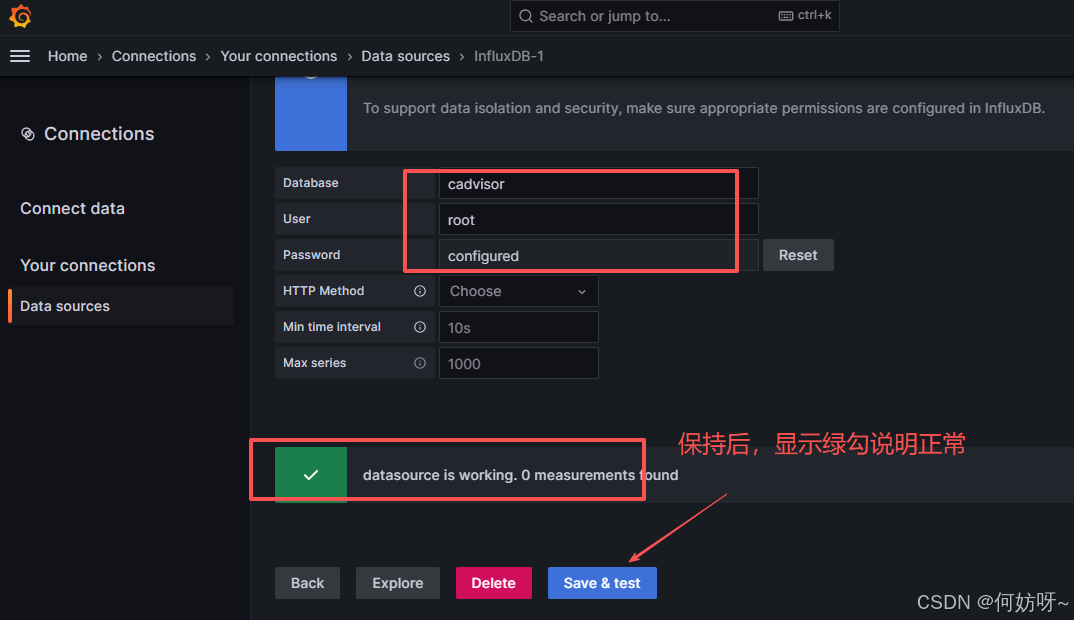
Task: Click the data isolation and security notice
Action: click(704, 108)
